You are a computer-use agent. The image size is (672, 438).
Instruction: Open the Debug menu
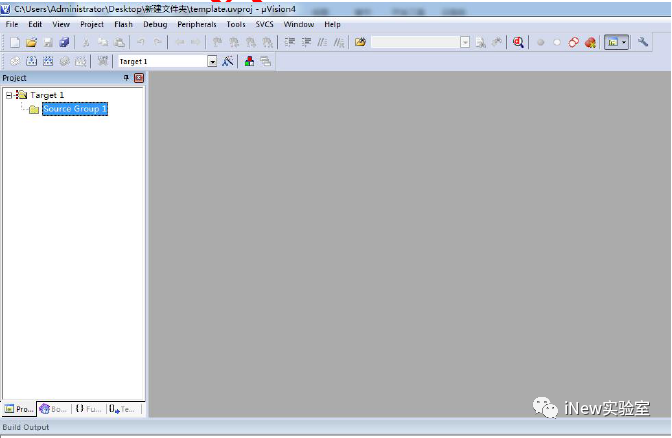point(155,24)
